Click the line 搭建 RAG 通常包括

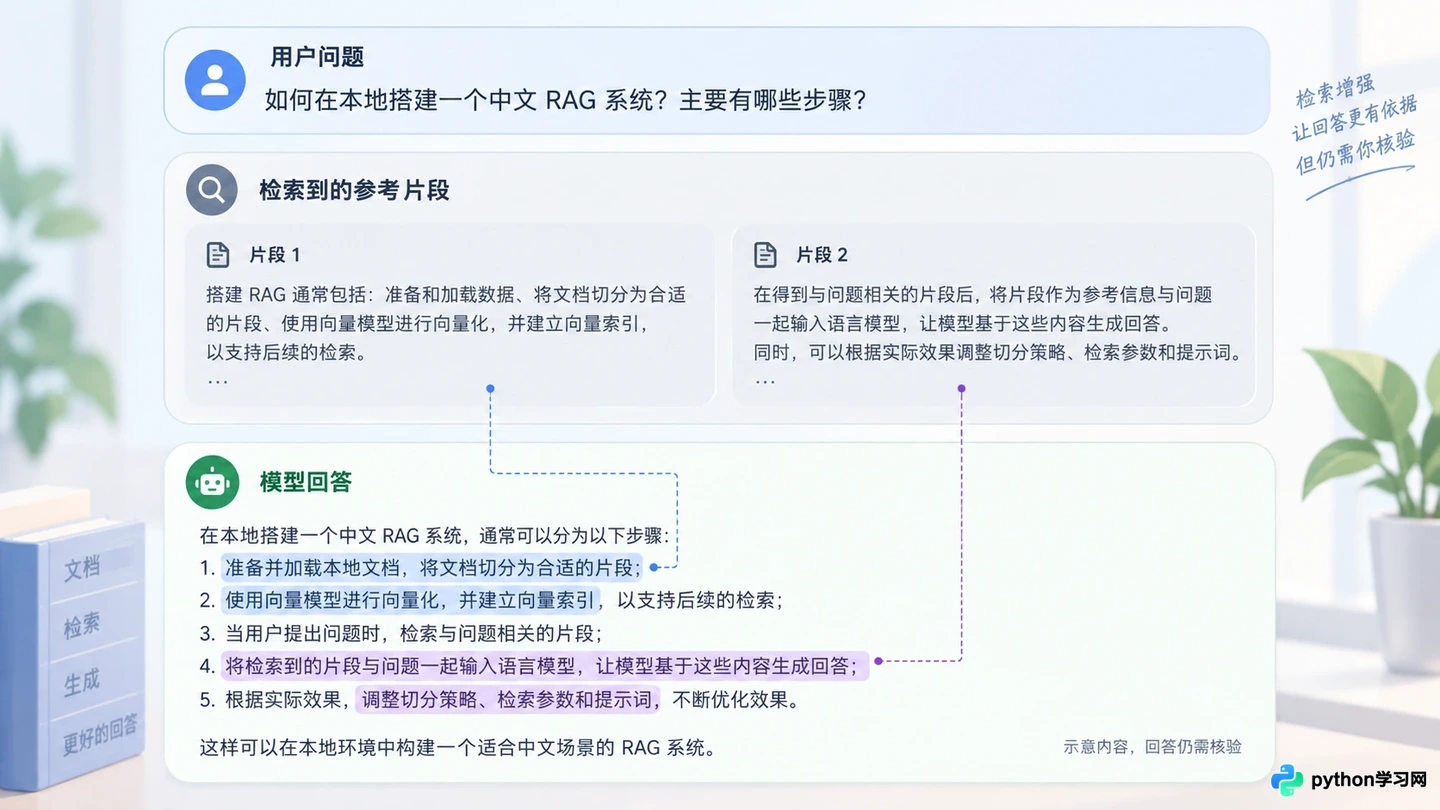tap(446, 295)
